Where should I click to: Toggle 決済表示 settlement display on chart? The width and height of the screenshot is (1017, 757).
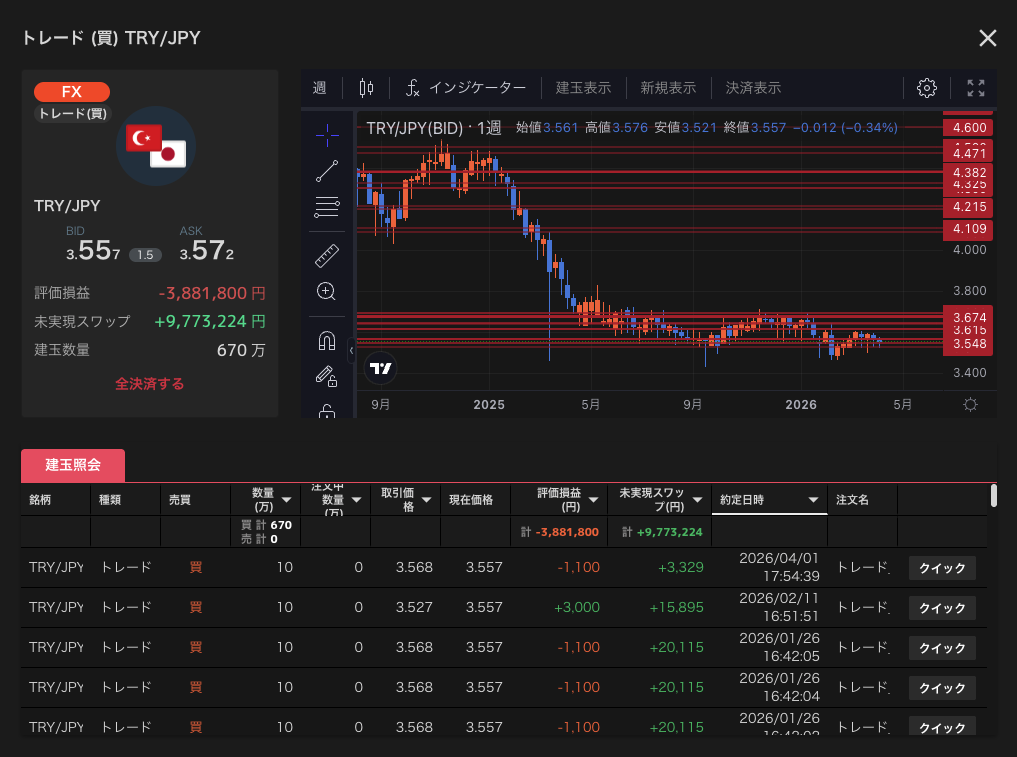(x=753, y=88)
